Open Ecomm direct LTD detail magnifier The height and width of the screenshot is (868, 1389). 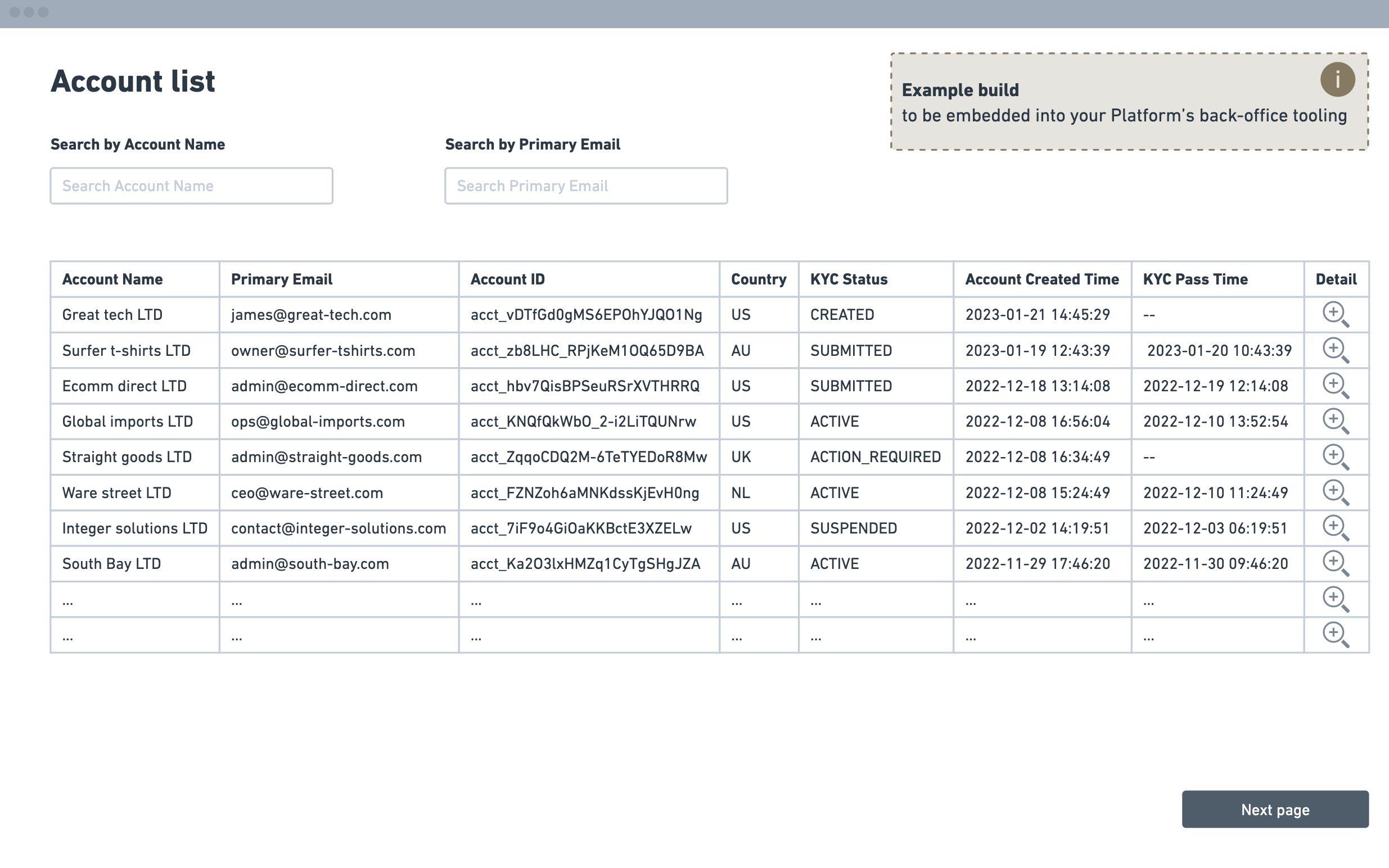1334,385
